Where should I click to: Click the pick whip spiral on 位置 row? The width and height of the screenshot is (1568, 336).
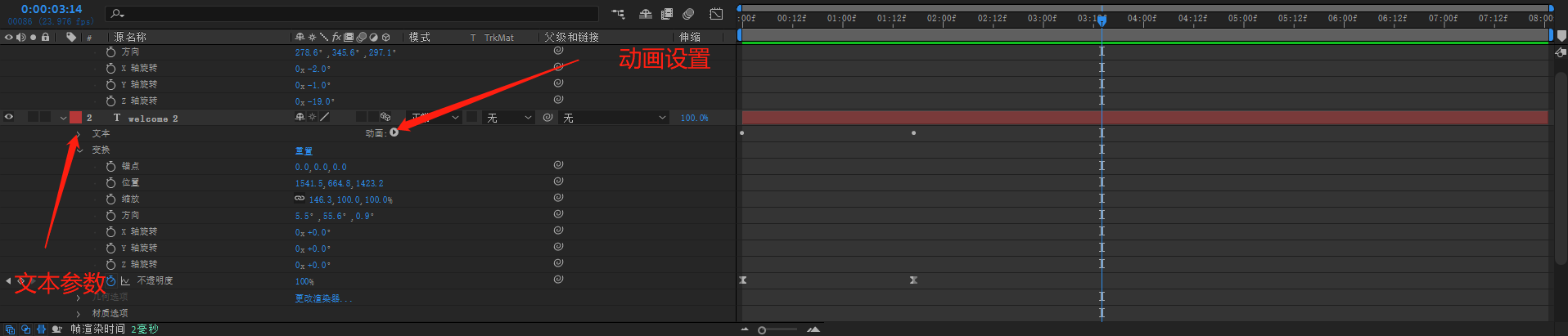pyautogui.click(x=558, y=181)
